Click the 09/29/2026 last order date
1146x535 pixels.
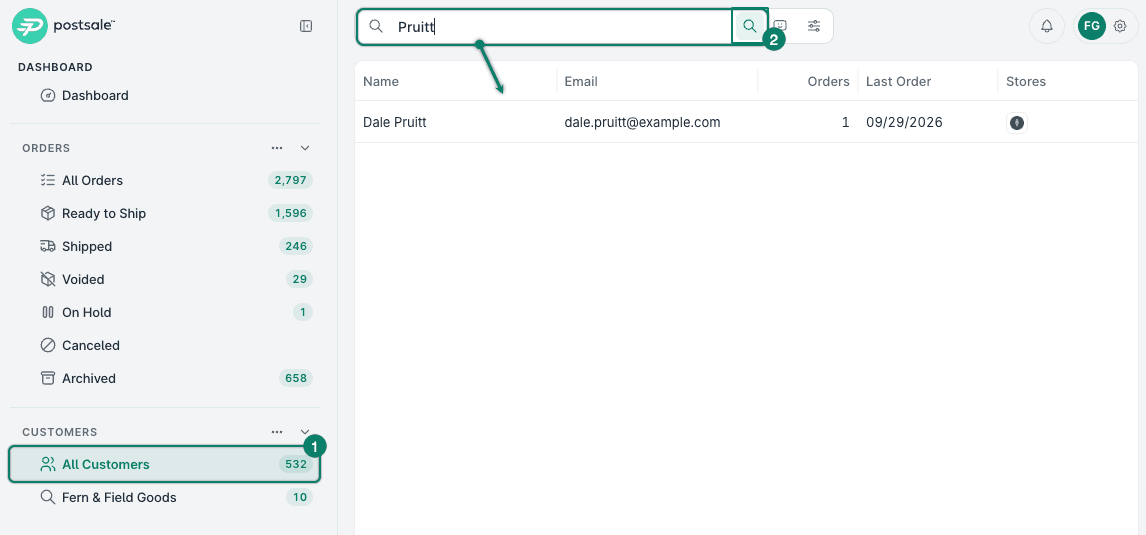(x=904, y=123)
